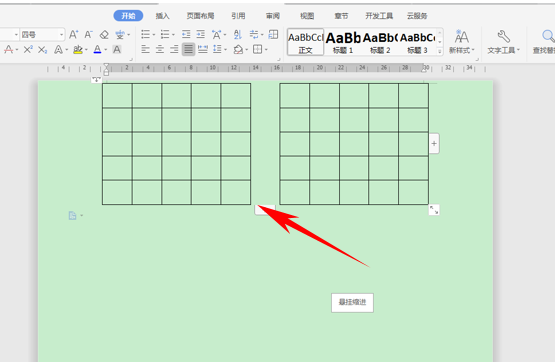Click the table icon at paragraph group end
Screen dimensions: 555x362
pos(273,34)
